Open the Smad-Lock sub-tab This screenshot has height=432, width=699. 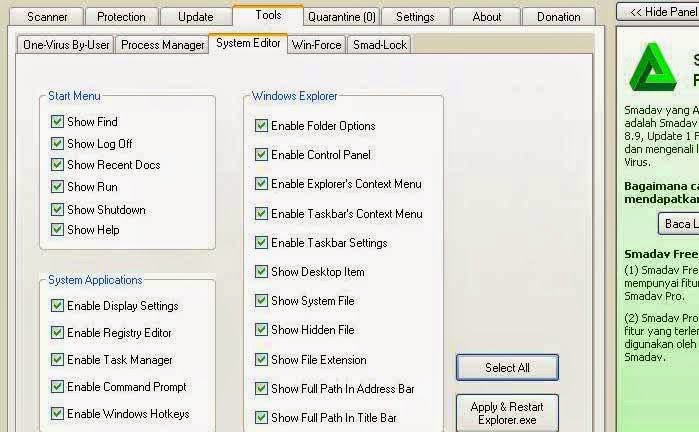click(x=380, y=45)
